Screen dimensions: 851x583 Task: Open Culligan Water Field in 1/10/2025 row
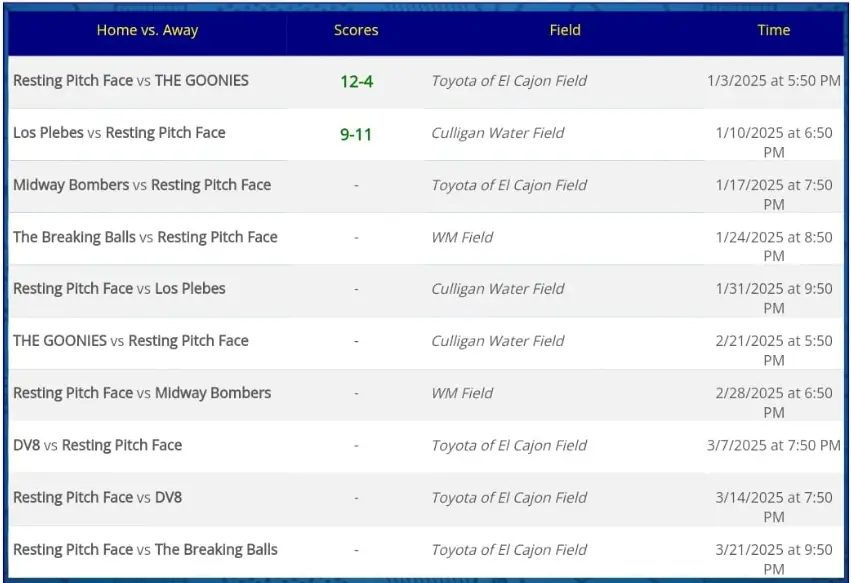tap(498, 133)
